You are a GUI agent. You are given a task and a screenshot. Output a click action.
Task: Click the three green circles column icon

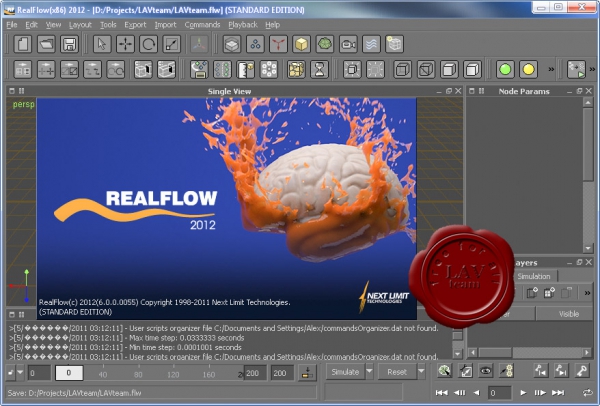point(222,70)
